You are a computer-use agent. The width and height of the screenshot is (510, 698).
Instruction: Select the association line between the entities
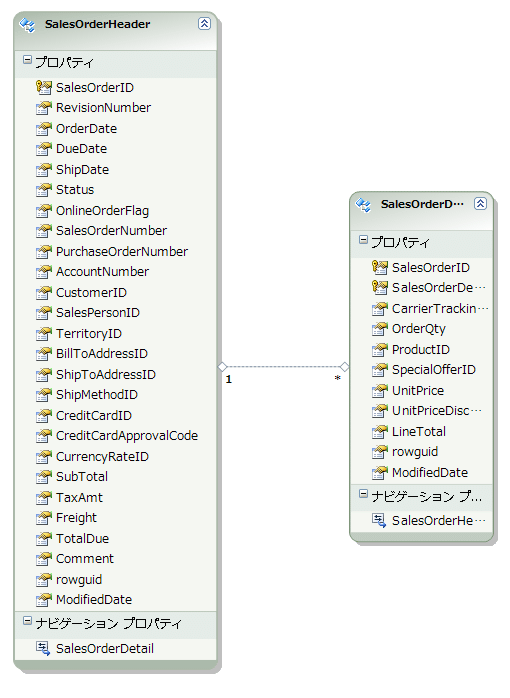(x=283, y=367)
